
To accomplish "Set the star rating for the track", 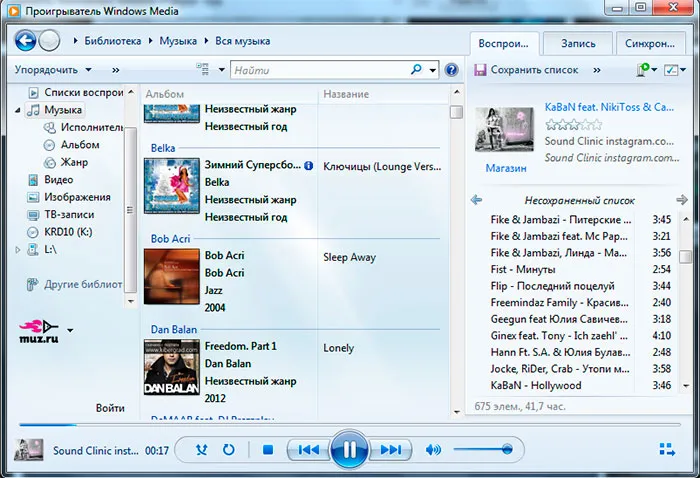I will [x=573, y=125].
